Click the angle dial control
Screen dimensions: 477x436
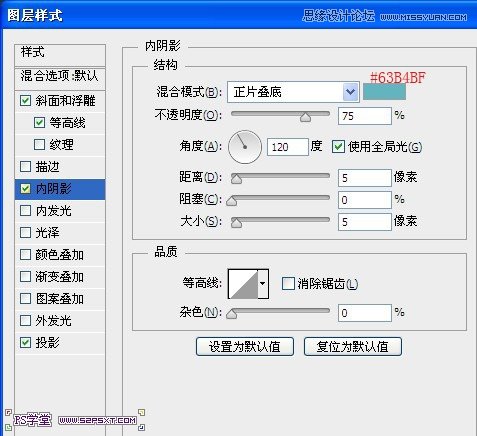coord(245,147)
